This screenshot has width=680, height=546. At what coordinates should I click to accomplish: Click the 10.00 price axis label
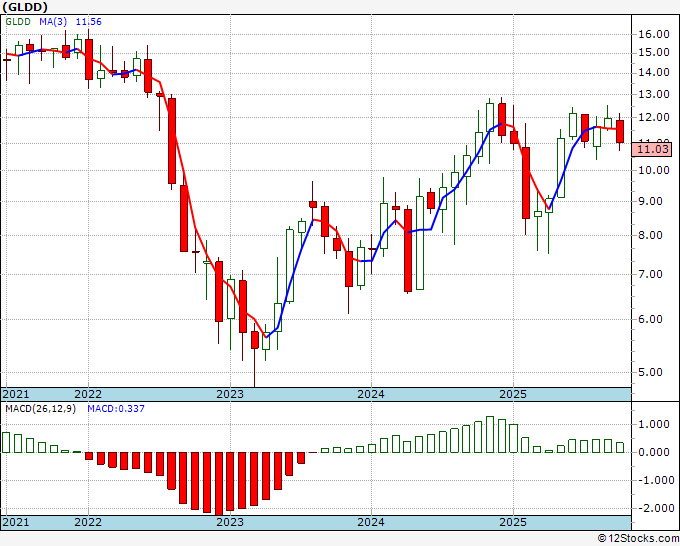point(654,170)
